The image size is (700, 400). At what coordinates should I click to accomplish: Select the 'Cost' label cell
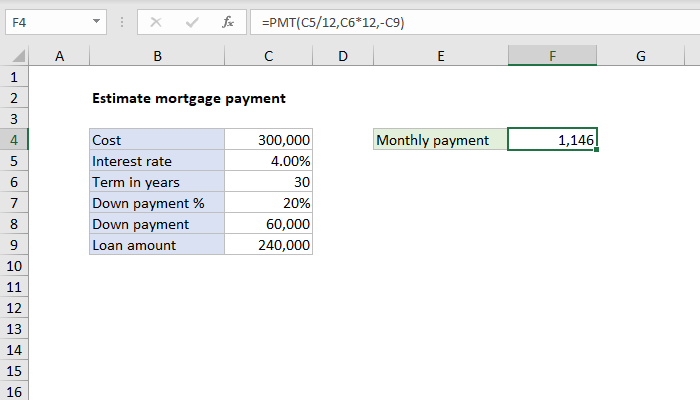pyautogui.click(x=157, y=140)
